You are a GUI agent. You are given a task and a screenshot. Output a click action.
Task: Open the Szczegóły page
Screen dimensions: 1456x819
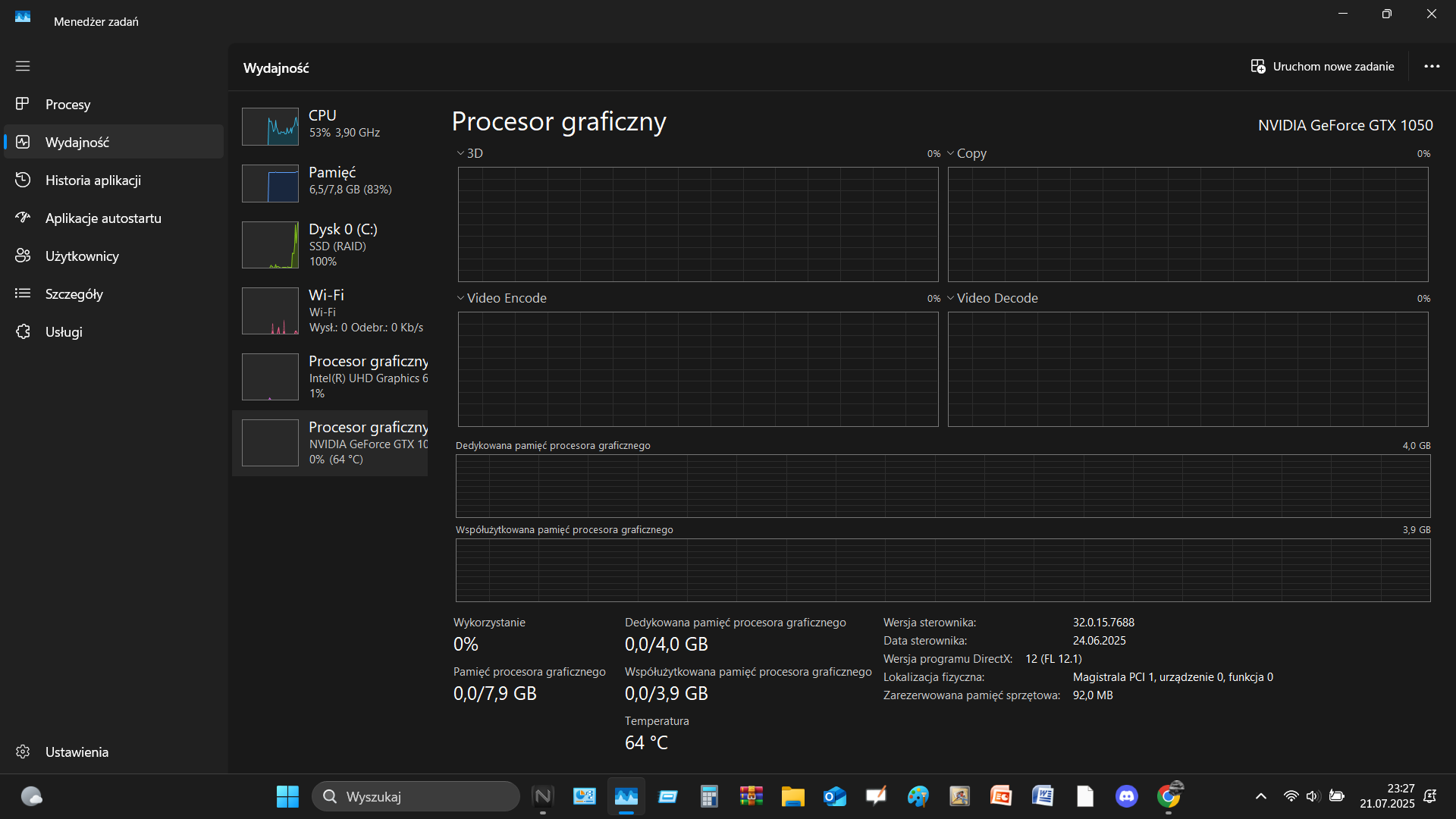[x=114, y=293]
